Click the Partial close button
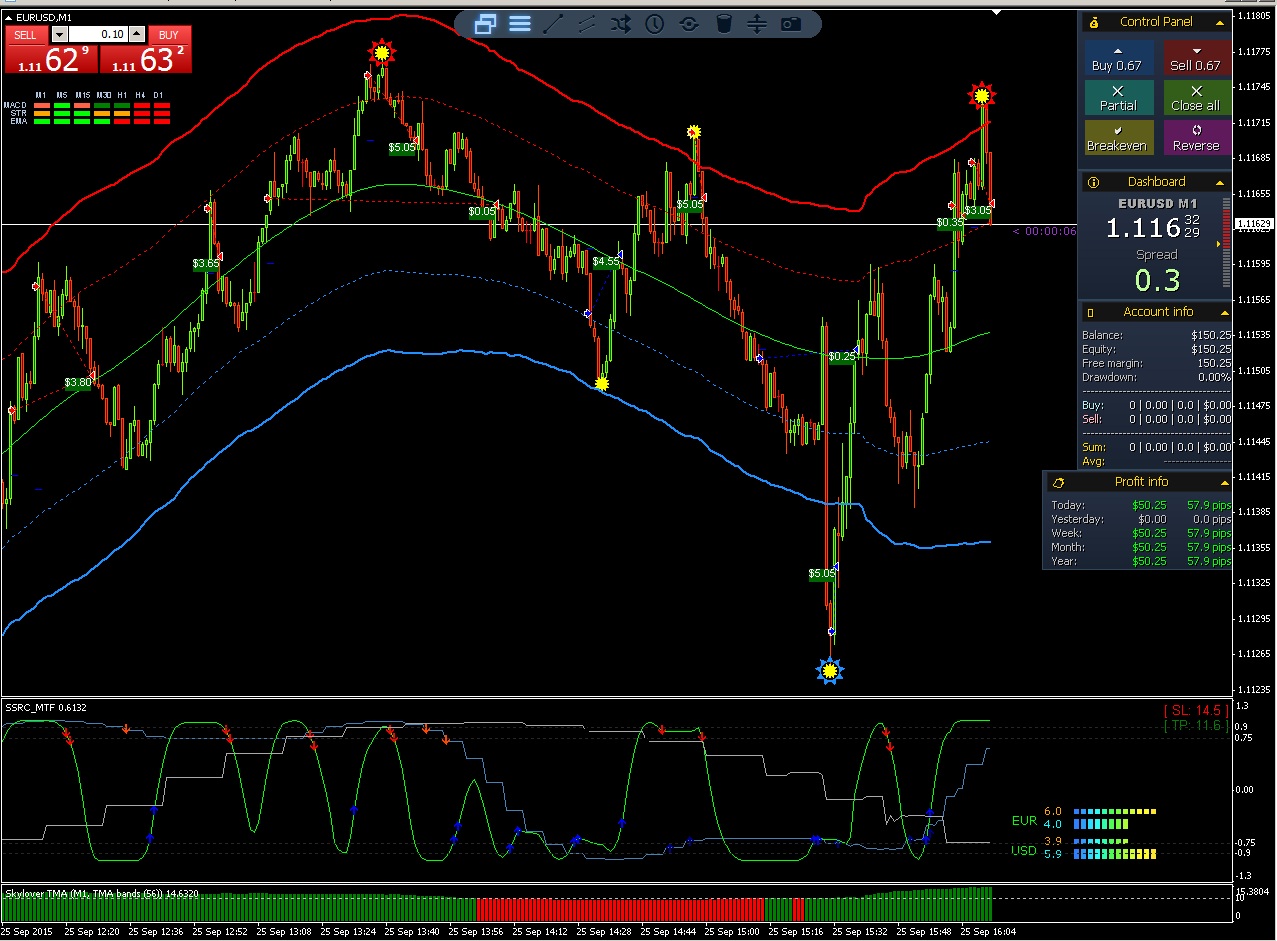Screen dimensions: 1277x941 [x=1117, y=98]
